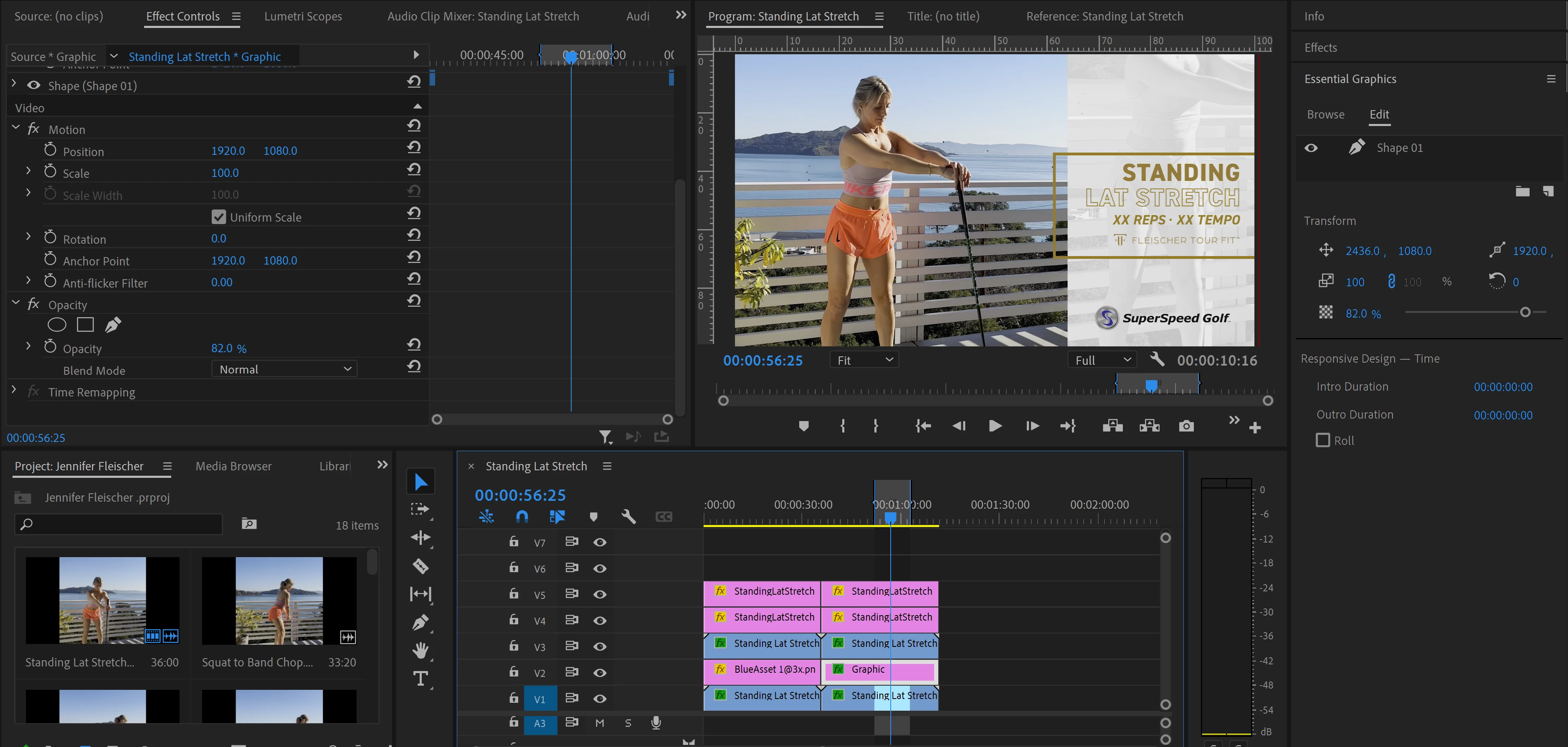Create ellipse mask under Opacity
The width and height of the screenshot is (1568, 747).
click(x=57, y=325)
